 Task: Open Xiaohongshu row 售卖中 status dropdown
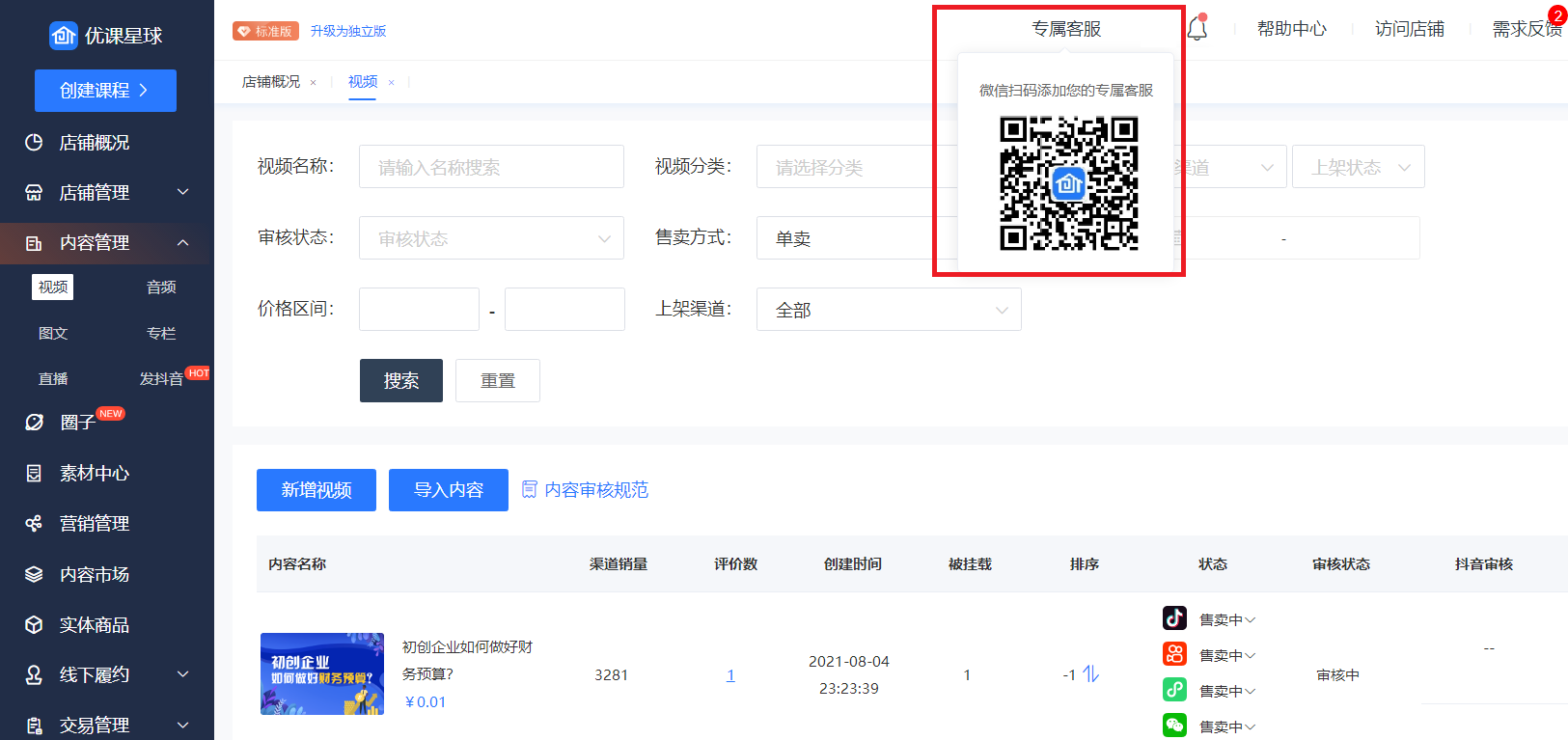(1227, 655)
